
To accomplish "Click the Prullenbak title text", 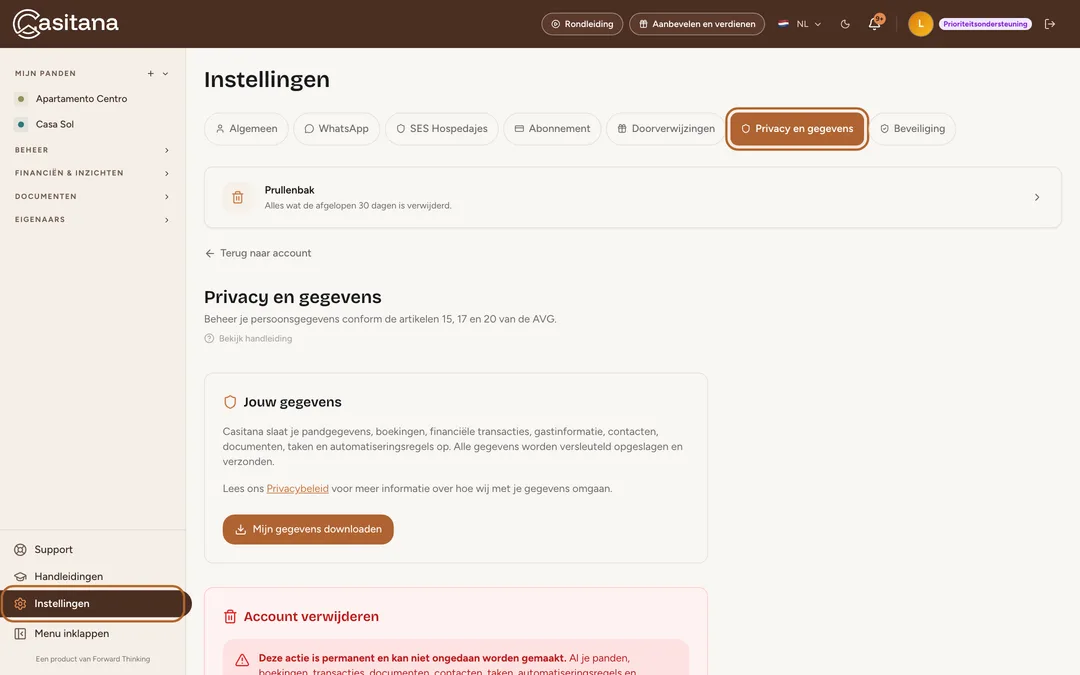I will pyautogui.click(x=289, y=190).
